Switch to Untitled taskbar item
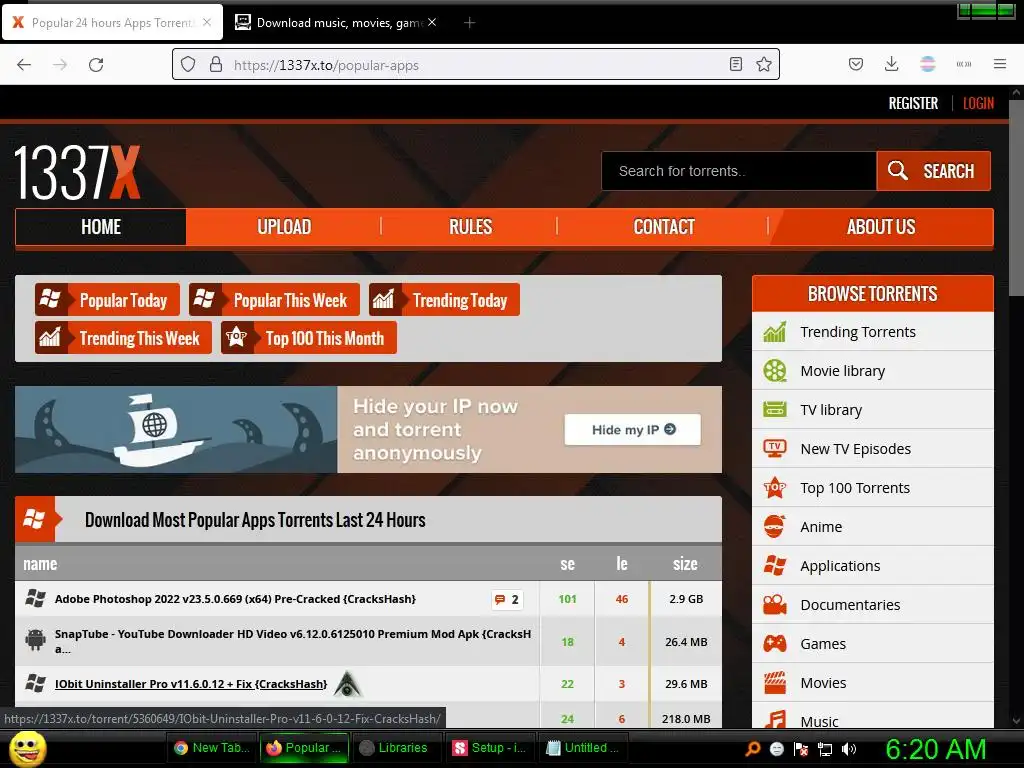Image resolution: width=1024 pixels, height=768 pixels. click(x=583, y=748)
